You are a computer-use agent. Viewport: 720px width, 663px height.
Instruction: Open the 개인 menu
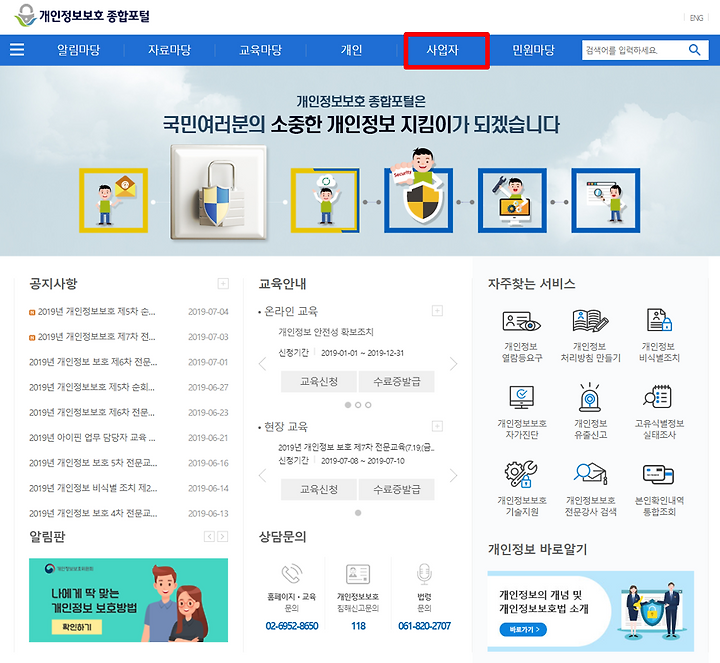pyautogui.click(x=351, y=50)
